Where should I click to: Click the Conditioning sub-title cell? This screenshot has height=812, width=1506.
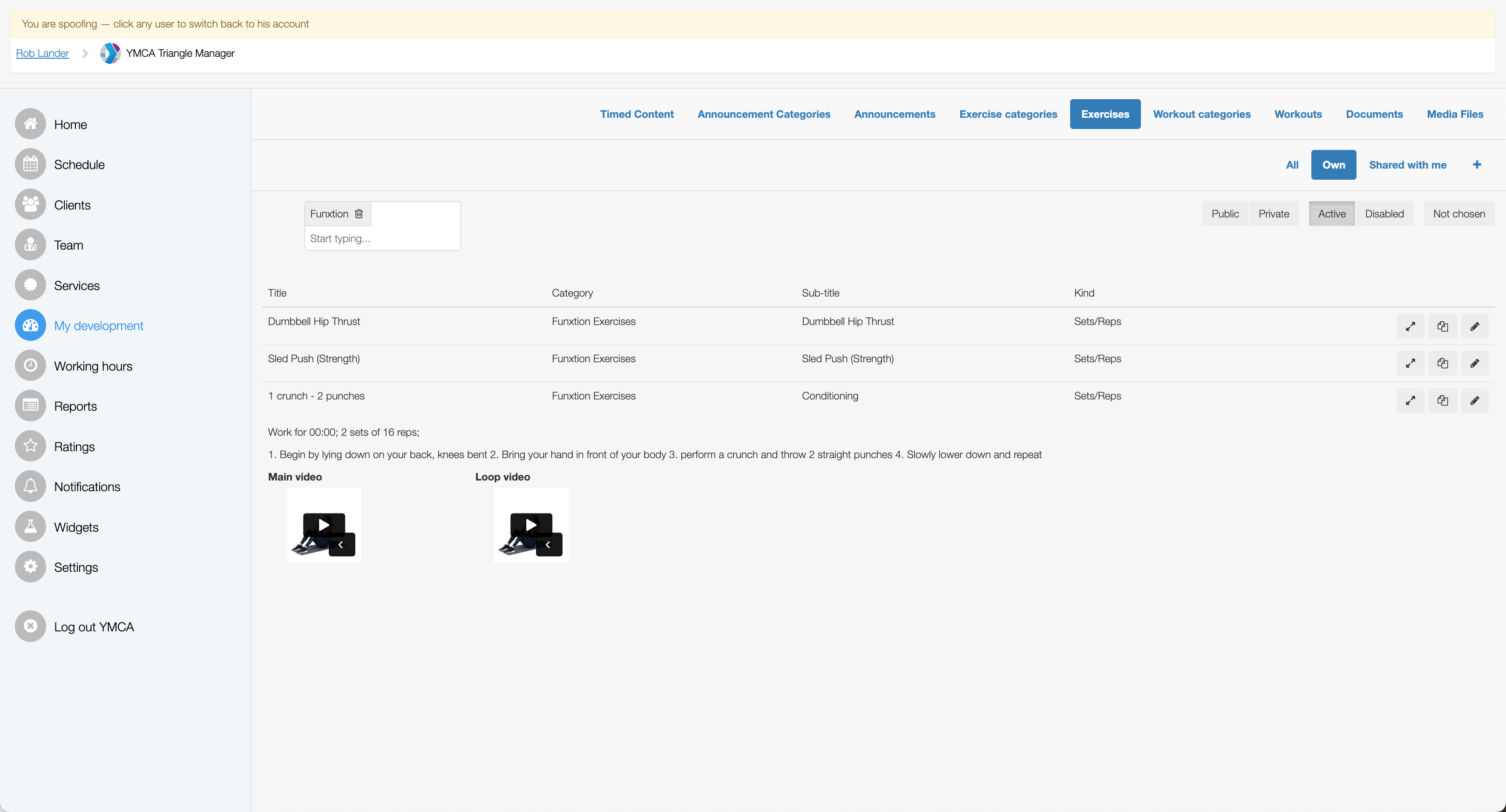tap(829, 396)
